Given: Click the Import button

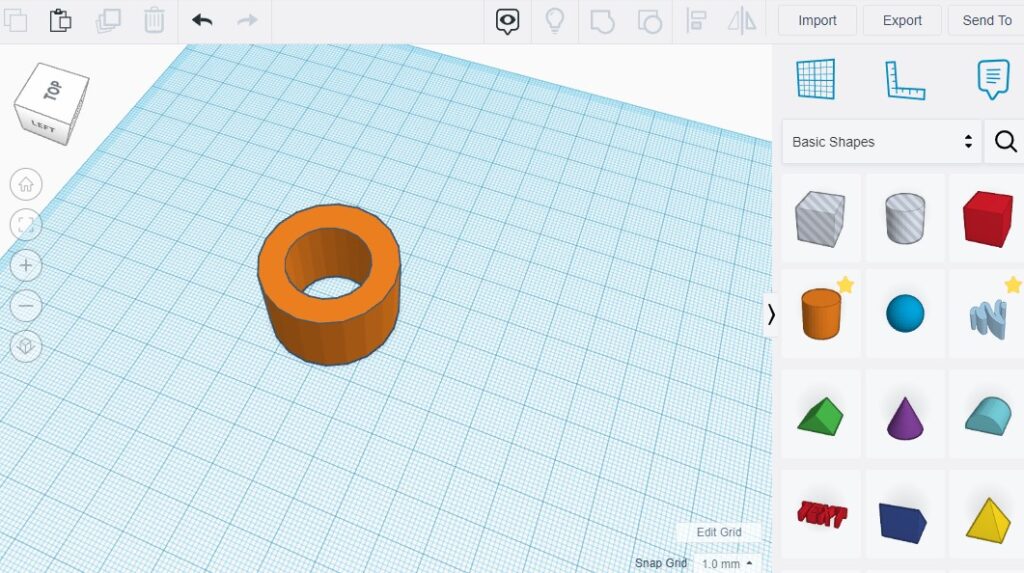Looking at the screenshot, I should coord(817,20).
